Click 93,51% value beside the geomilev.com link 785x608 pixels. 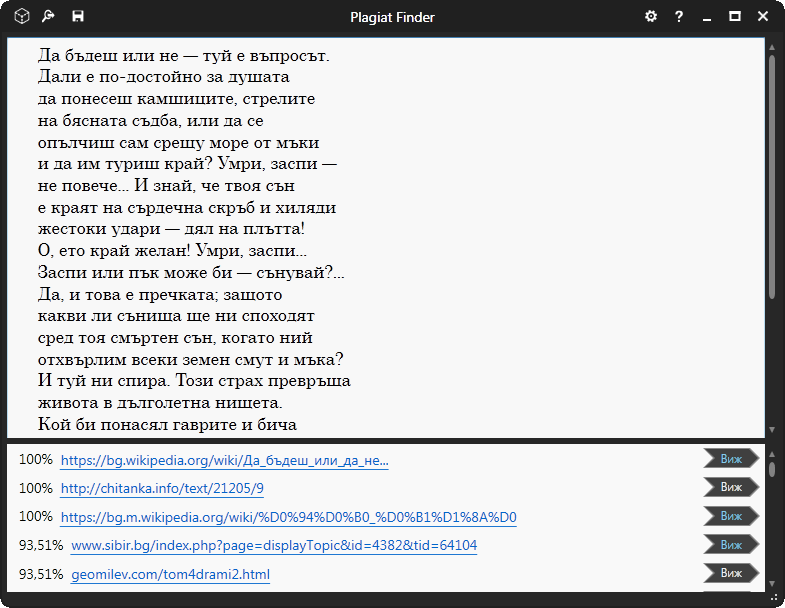click(41, 573)
